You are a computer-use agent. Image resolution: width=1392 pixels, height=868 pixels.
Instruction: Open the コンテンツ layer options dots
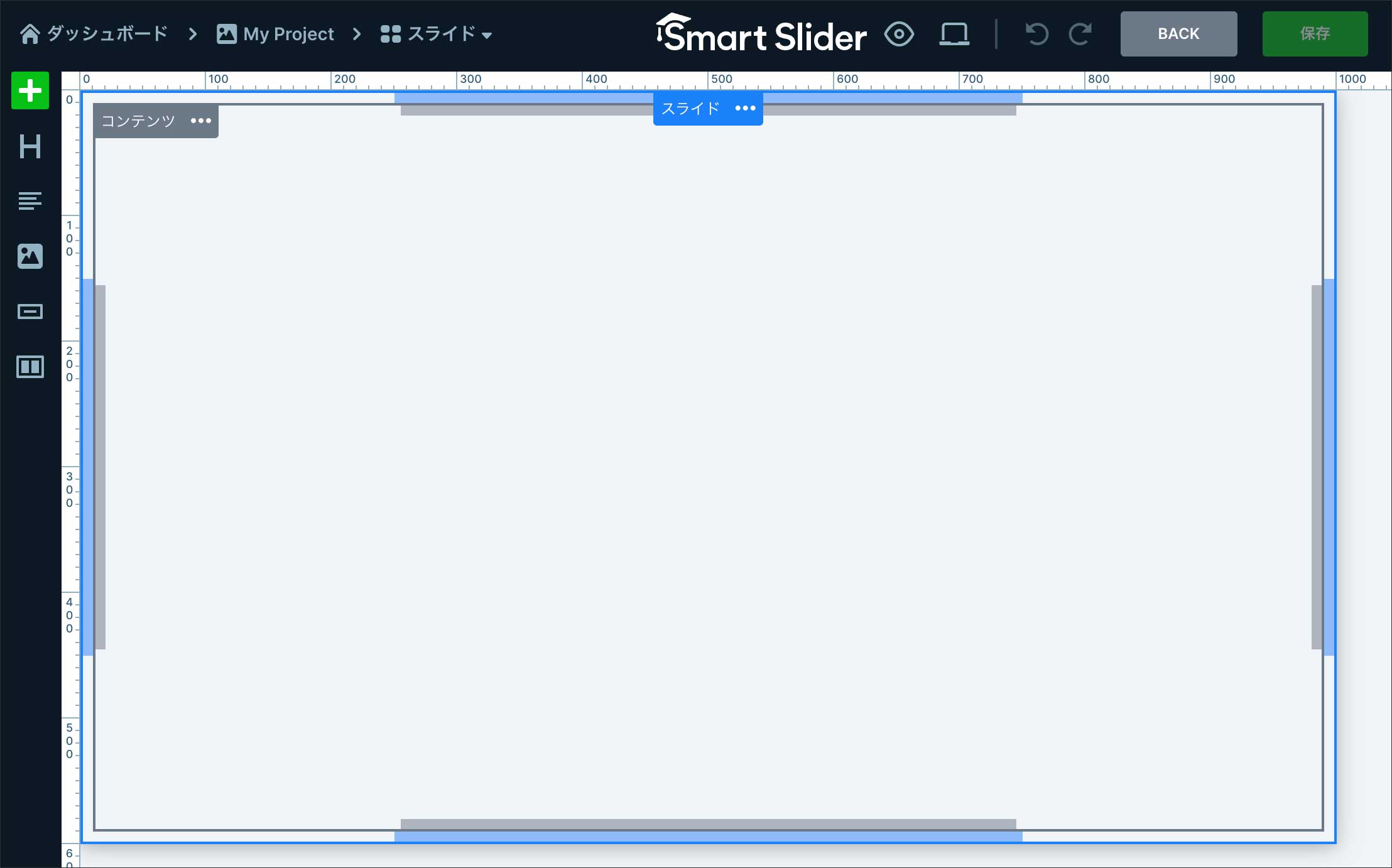(x=201, y=121)
